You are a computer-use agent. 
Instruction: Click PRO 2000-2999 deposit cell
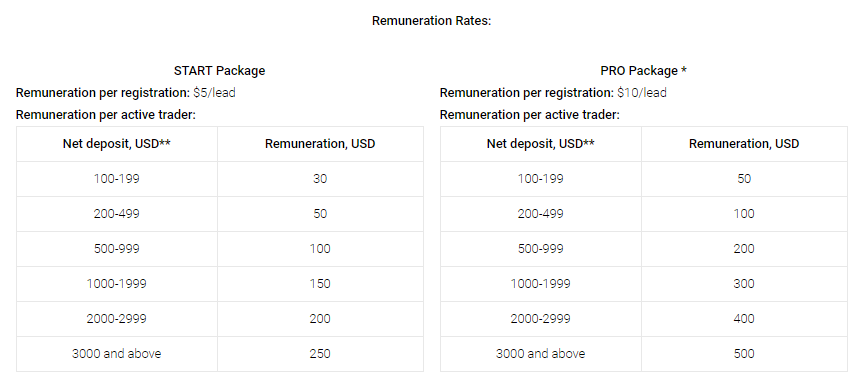(x=541, y=319)
